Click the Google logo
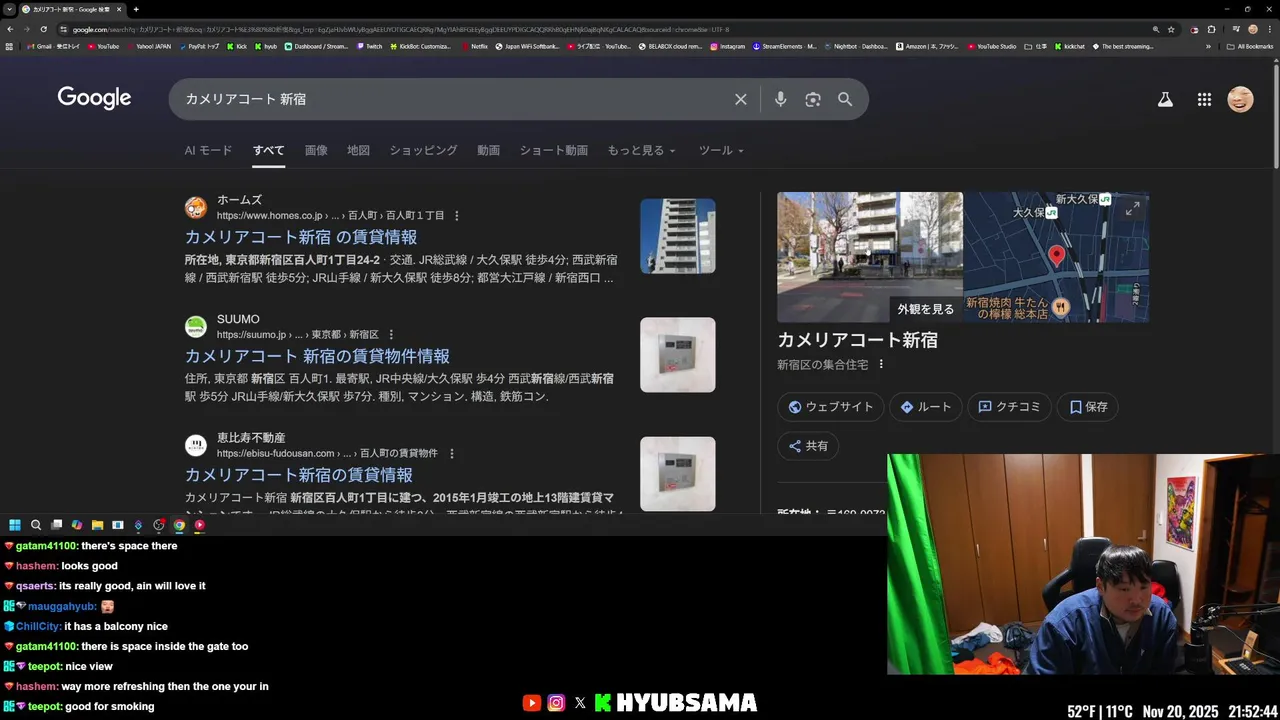 click(94, 98)
